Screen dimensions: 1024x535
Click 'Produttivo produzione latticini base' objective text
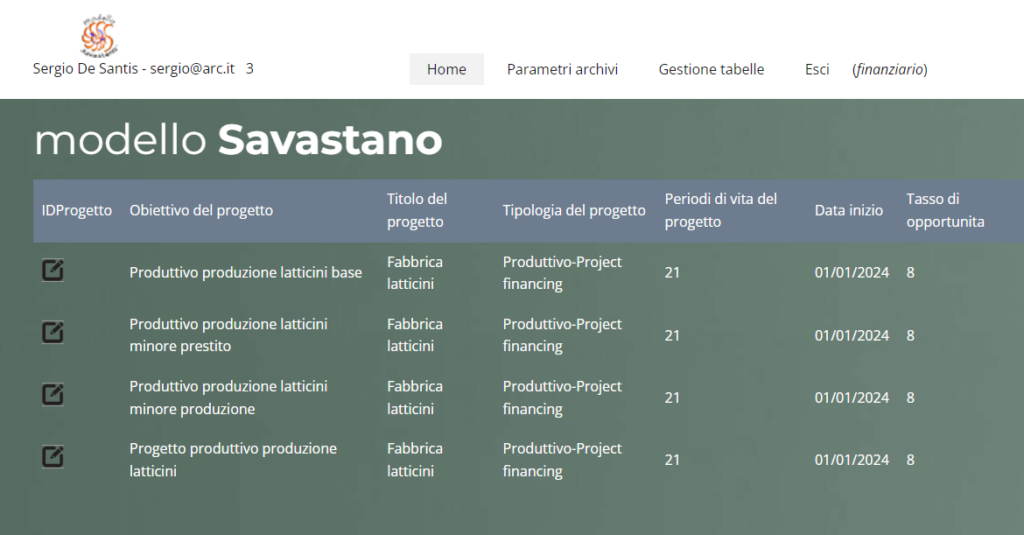click(x=246, y=272)
